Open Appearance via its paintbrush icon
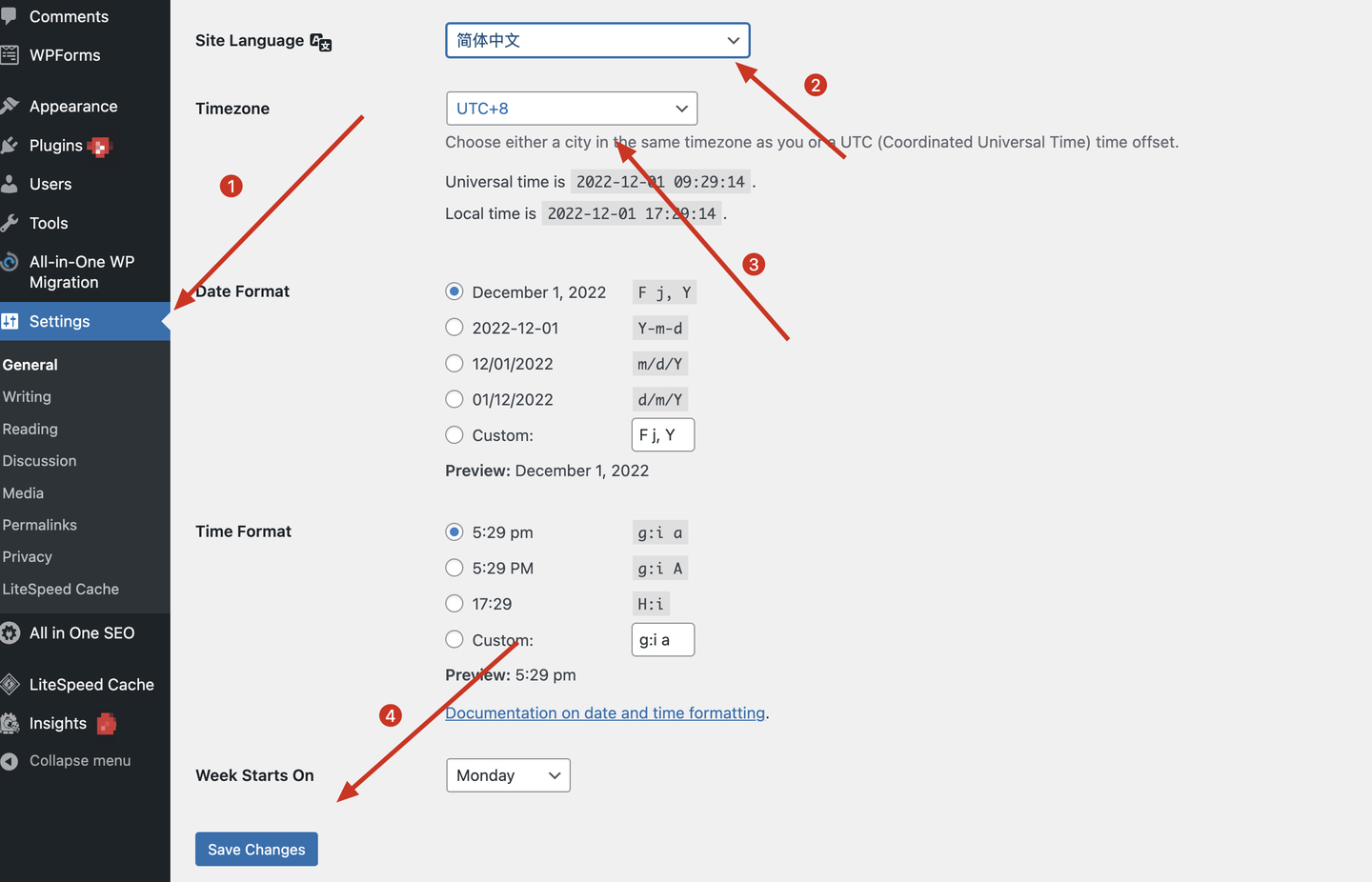 click(10, 106)
